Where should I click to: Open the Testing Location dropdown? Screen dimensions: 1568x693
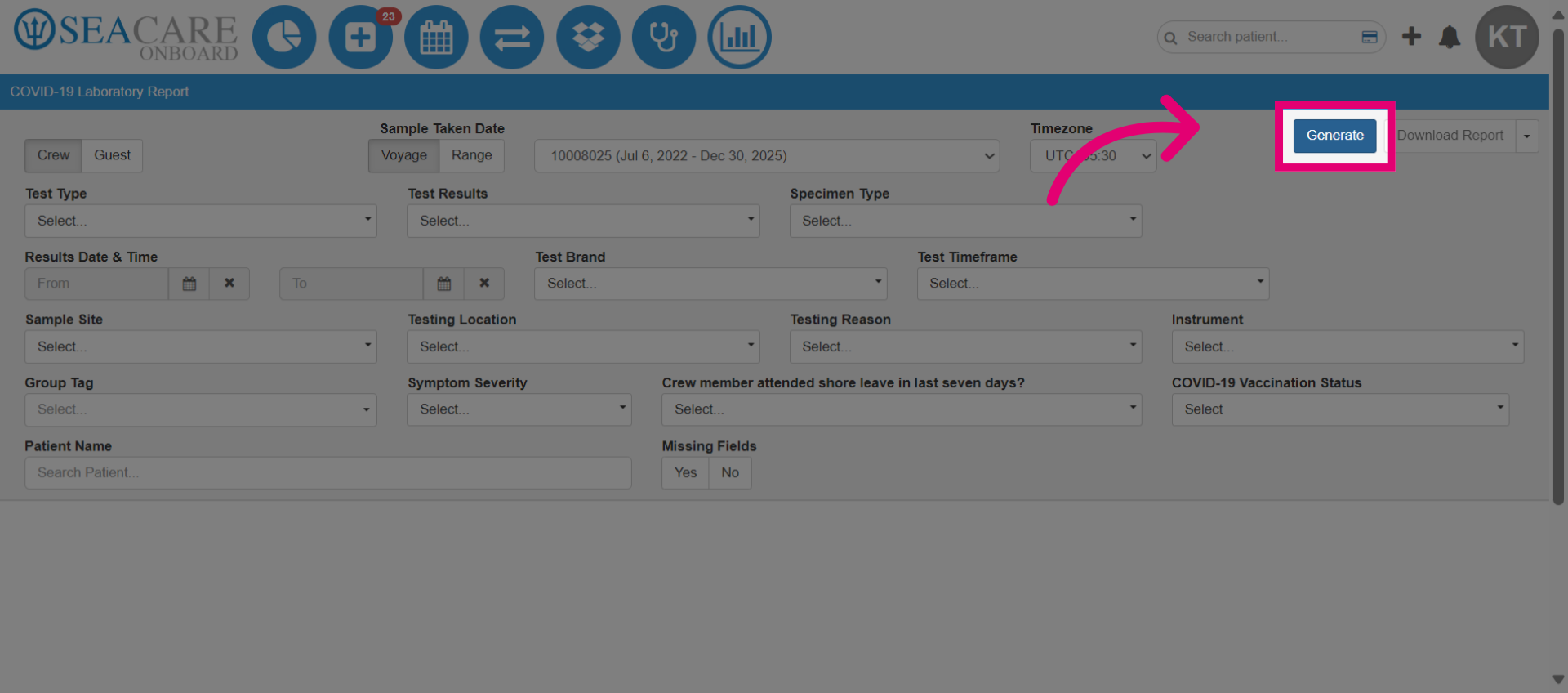coord(583,346)
